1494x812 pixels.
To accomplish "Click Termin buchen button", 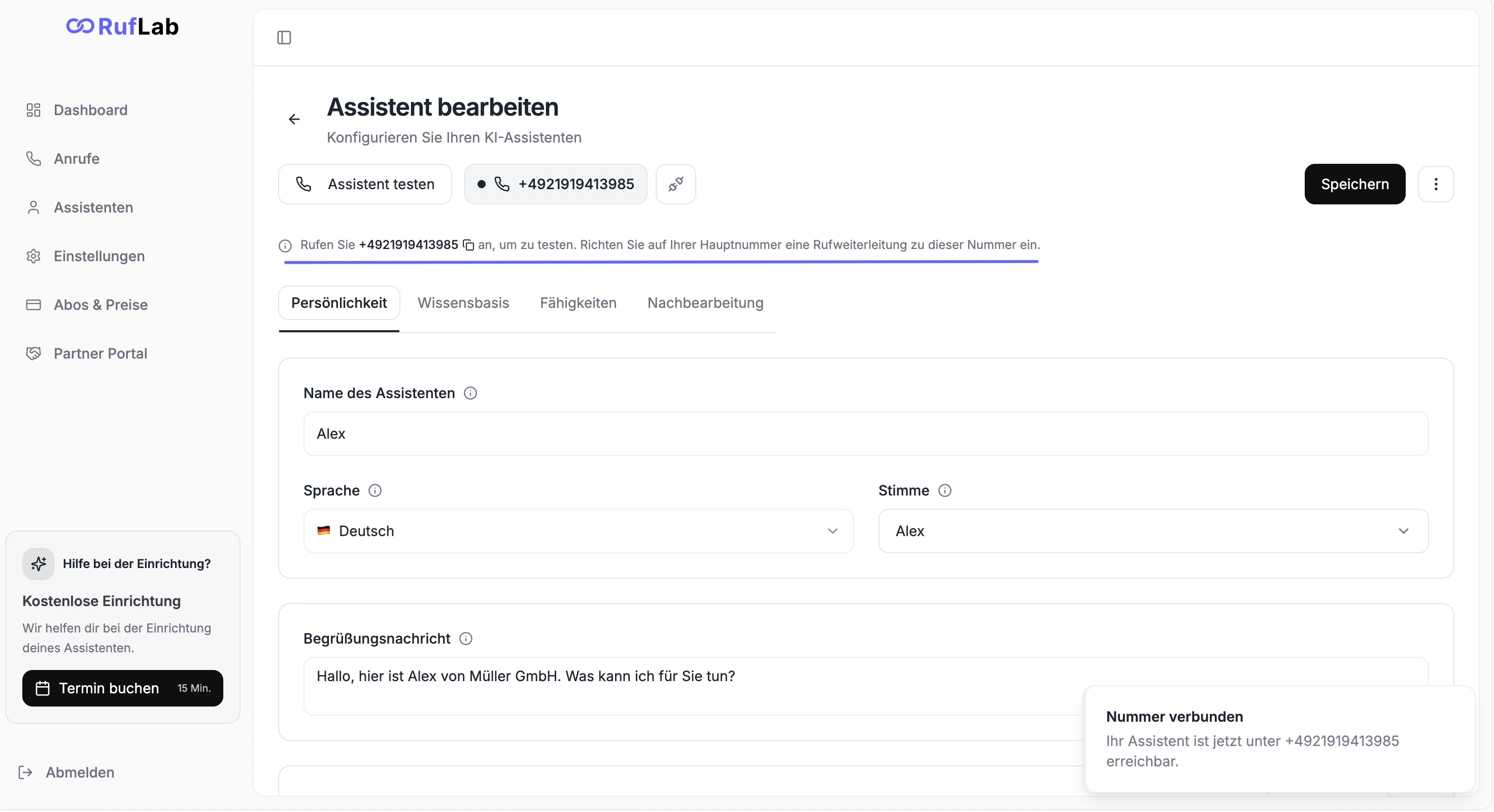I will [x=123, y=689].
